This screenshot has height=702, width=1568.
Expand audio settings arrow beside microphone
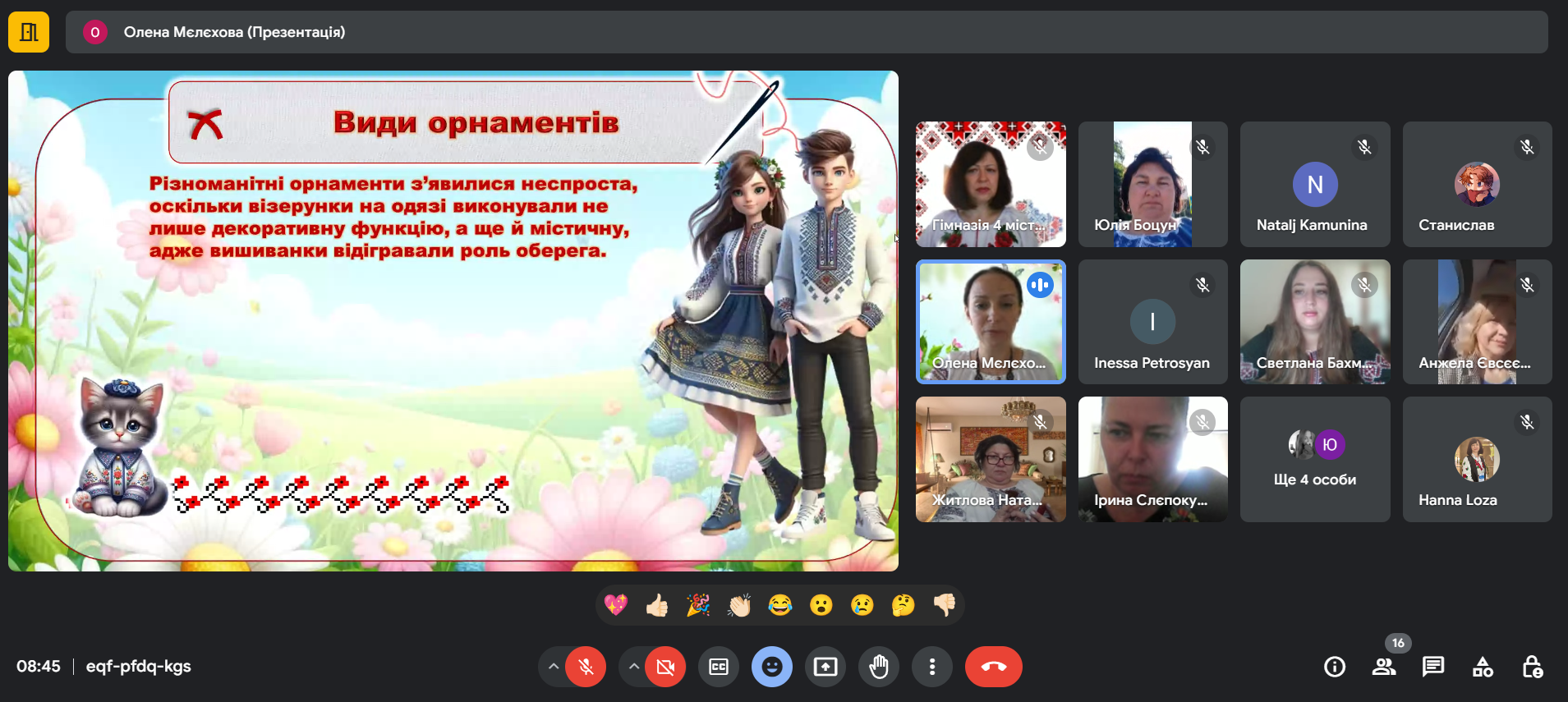tap(554, 667)
